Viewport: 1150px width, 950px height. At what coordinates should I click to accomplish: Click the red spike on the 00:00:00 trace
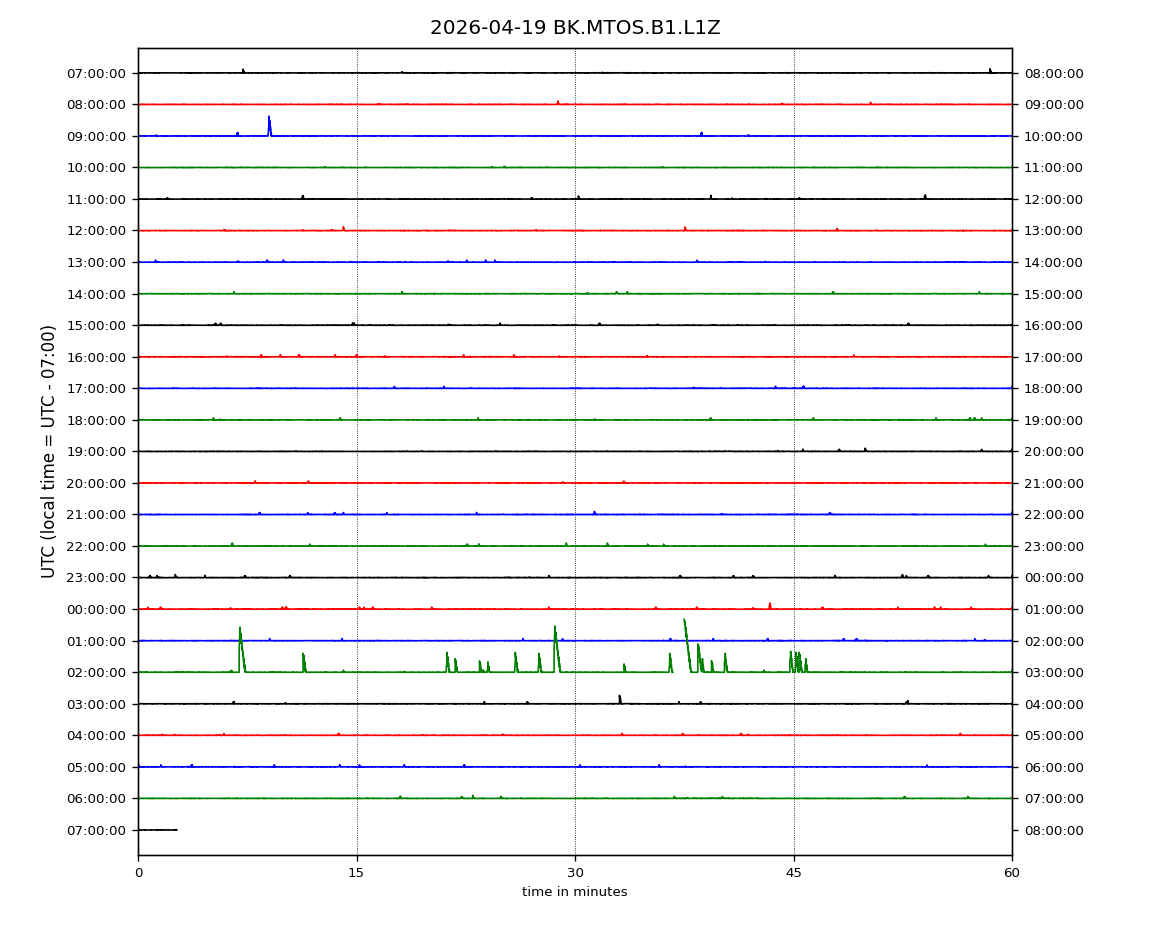770,605
